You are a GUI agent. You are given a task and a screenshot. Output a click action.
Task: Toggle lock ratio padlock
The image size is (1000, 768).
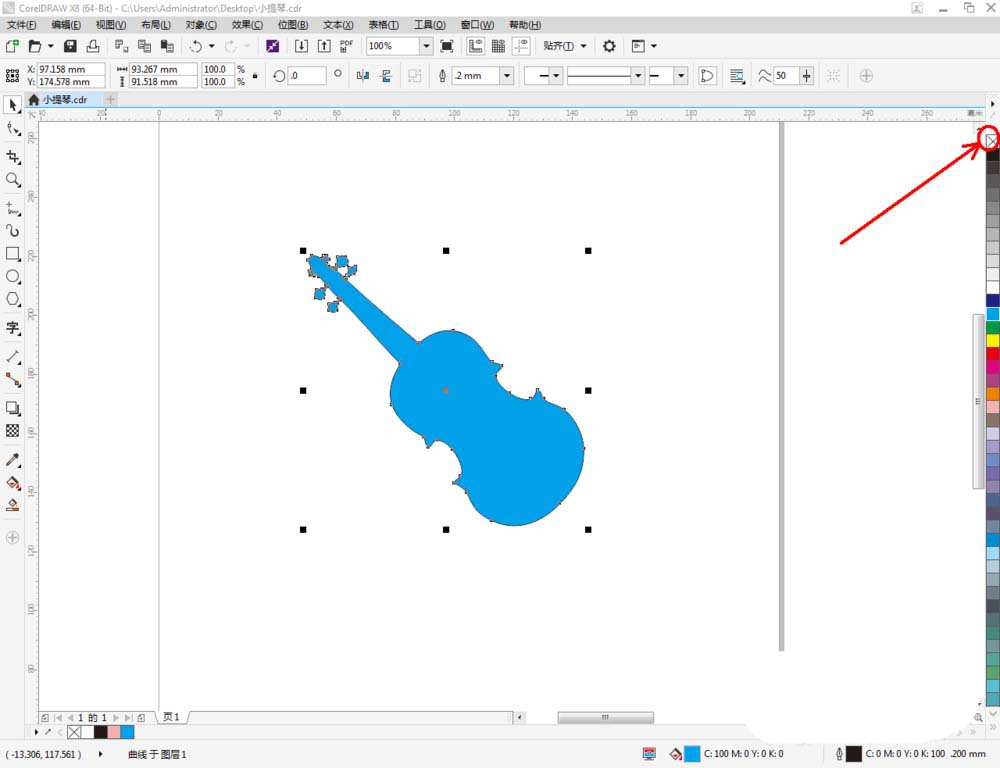pyautogui.click(x=255, y=75)
